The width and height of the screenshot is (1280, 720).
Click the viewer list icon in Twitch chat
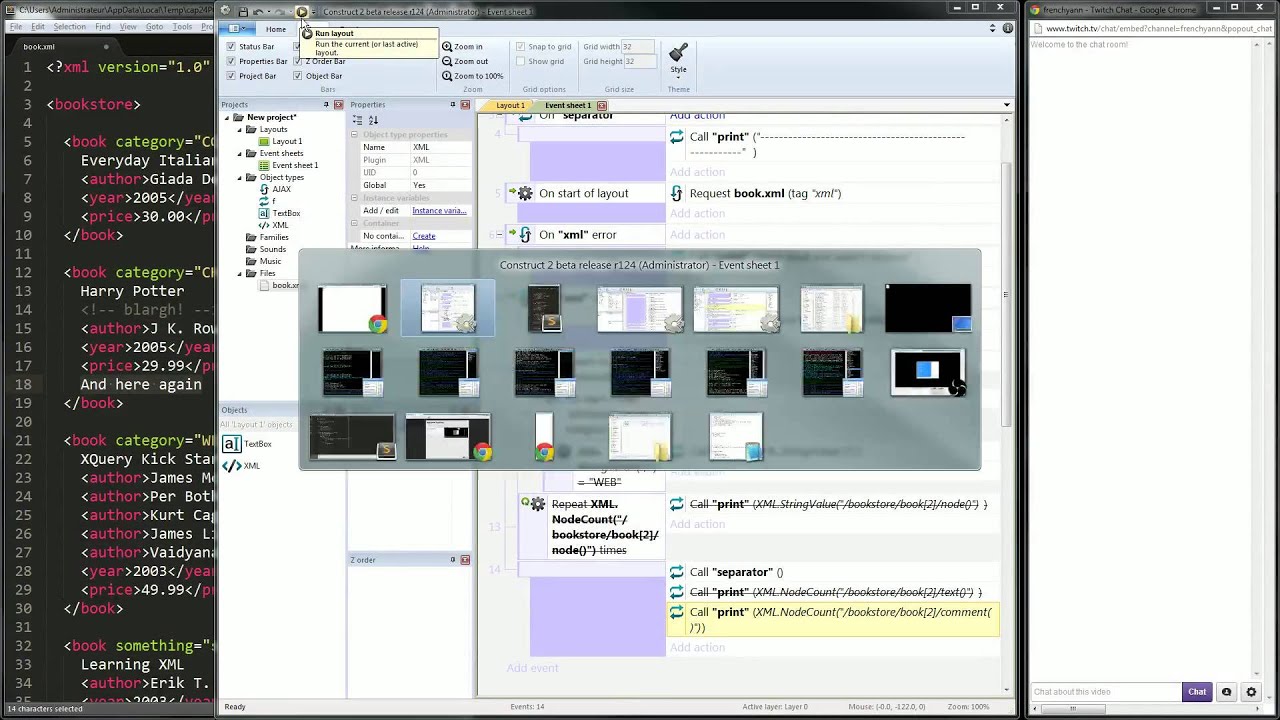[1227, 692]
